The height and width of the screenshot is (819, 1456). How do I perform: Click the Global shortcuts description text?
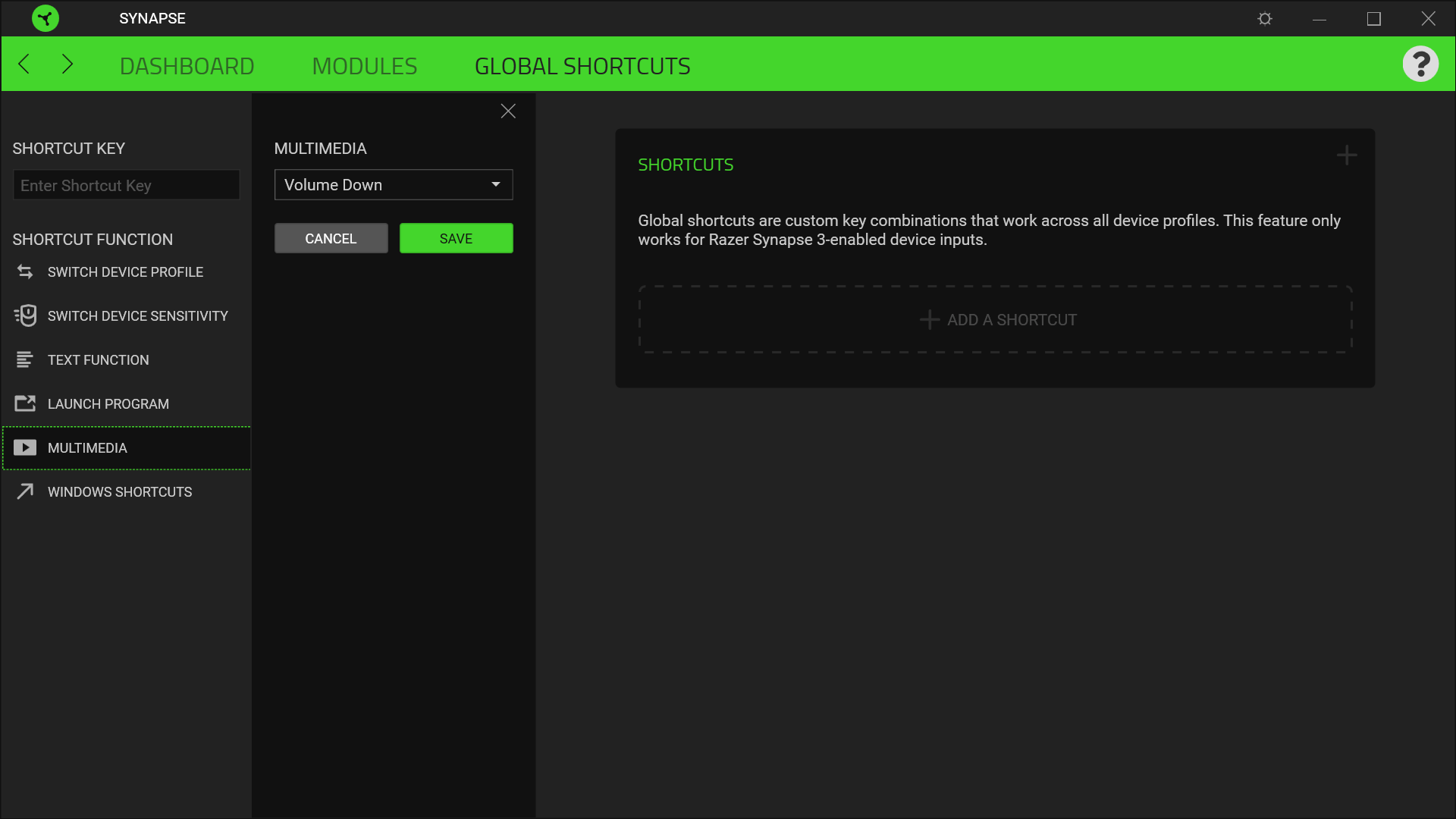(x=989, y=230)
